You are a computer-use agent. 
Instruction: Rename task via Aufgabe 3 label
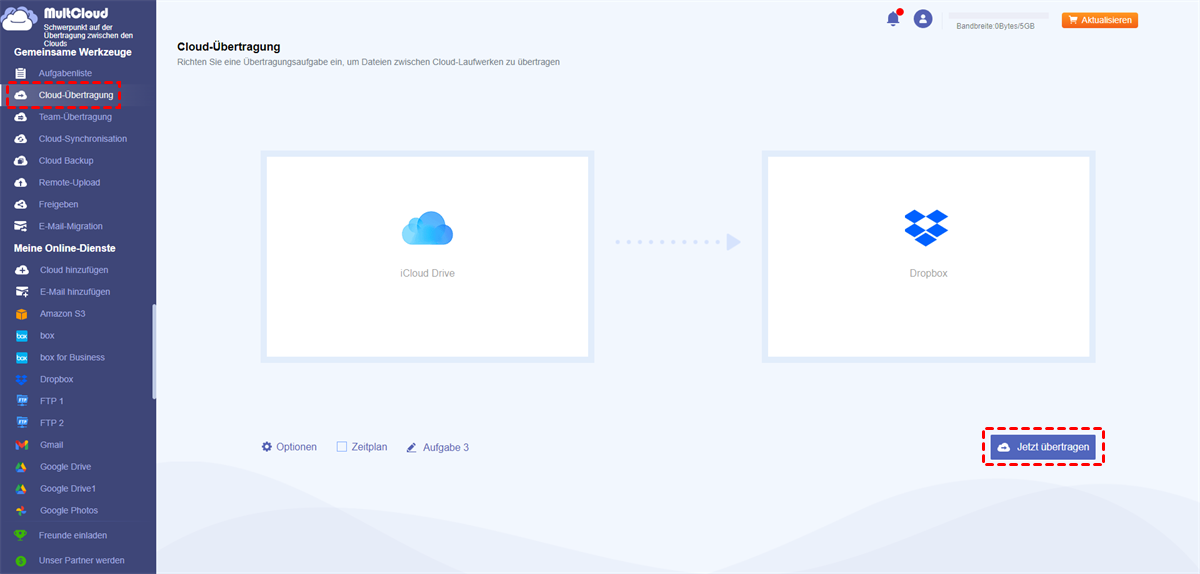click(446, 448)
